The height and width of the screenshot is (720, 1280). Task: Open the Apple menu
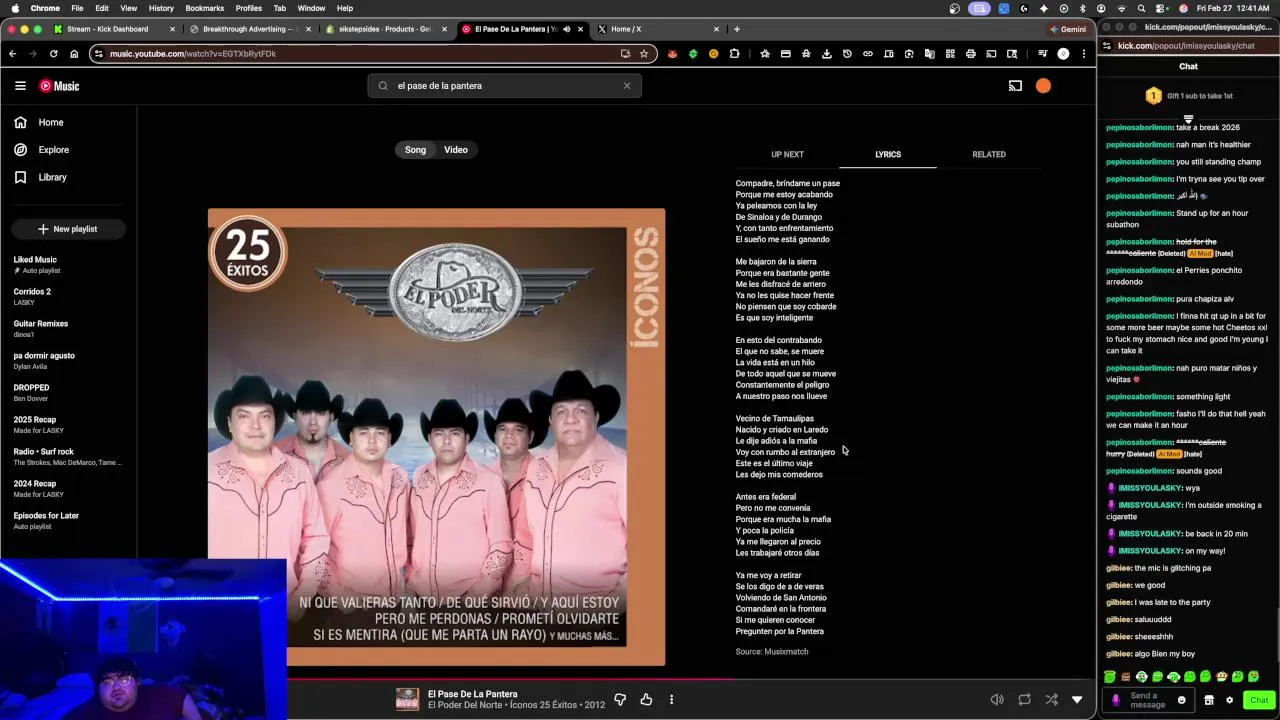14,8
